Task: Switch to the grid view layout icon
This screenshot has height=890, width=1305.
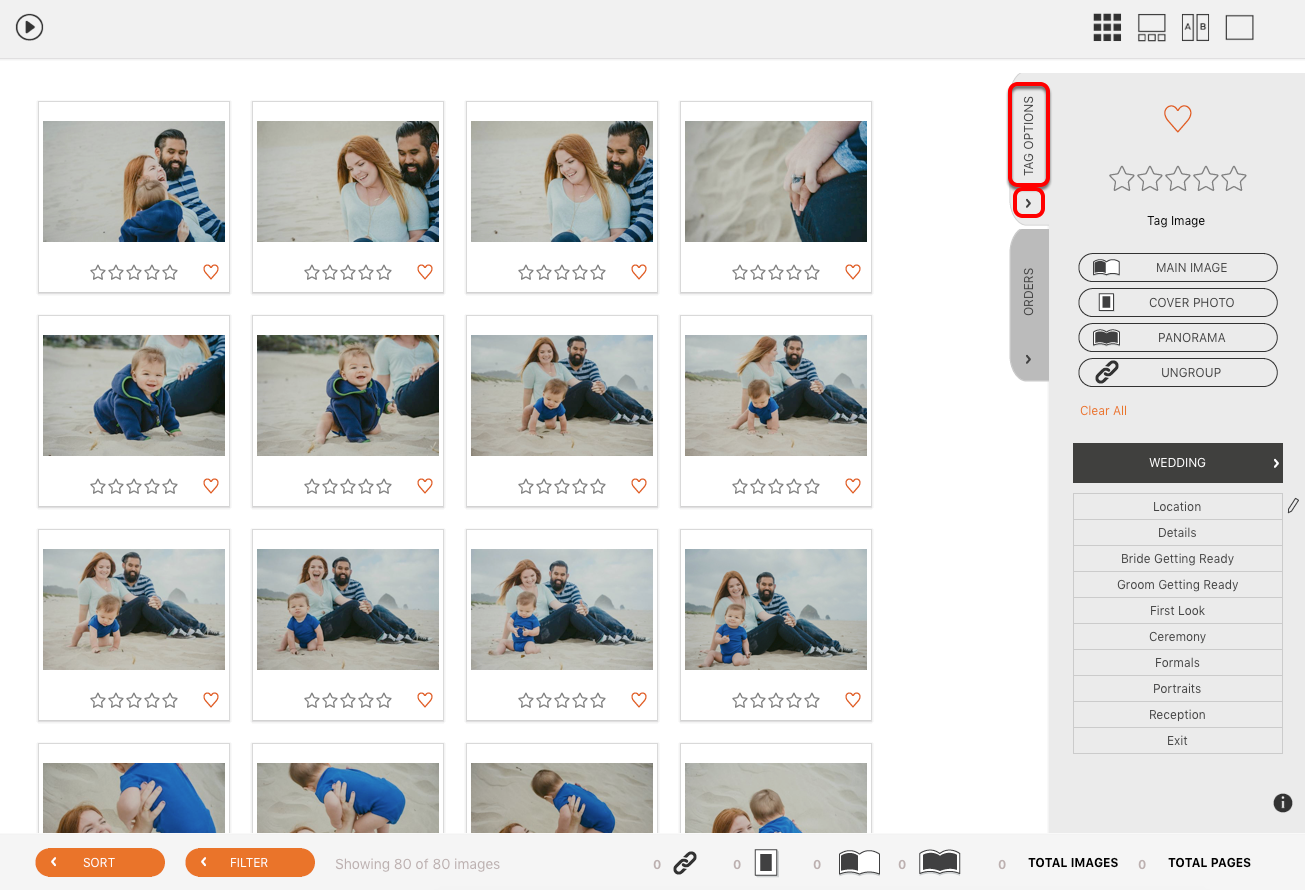Action: [1107, 27]
